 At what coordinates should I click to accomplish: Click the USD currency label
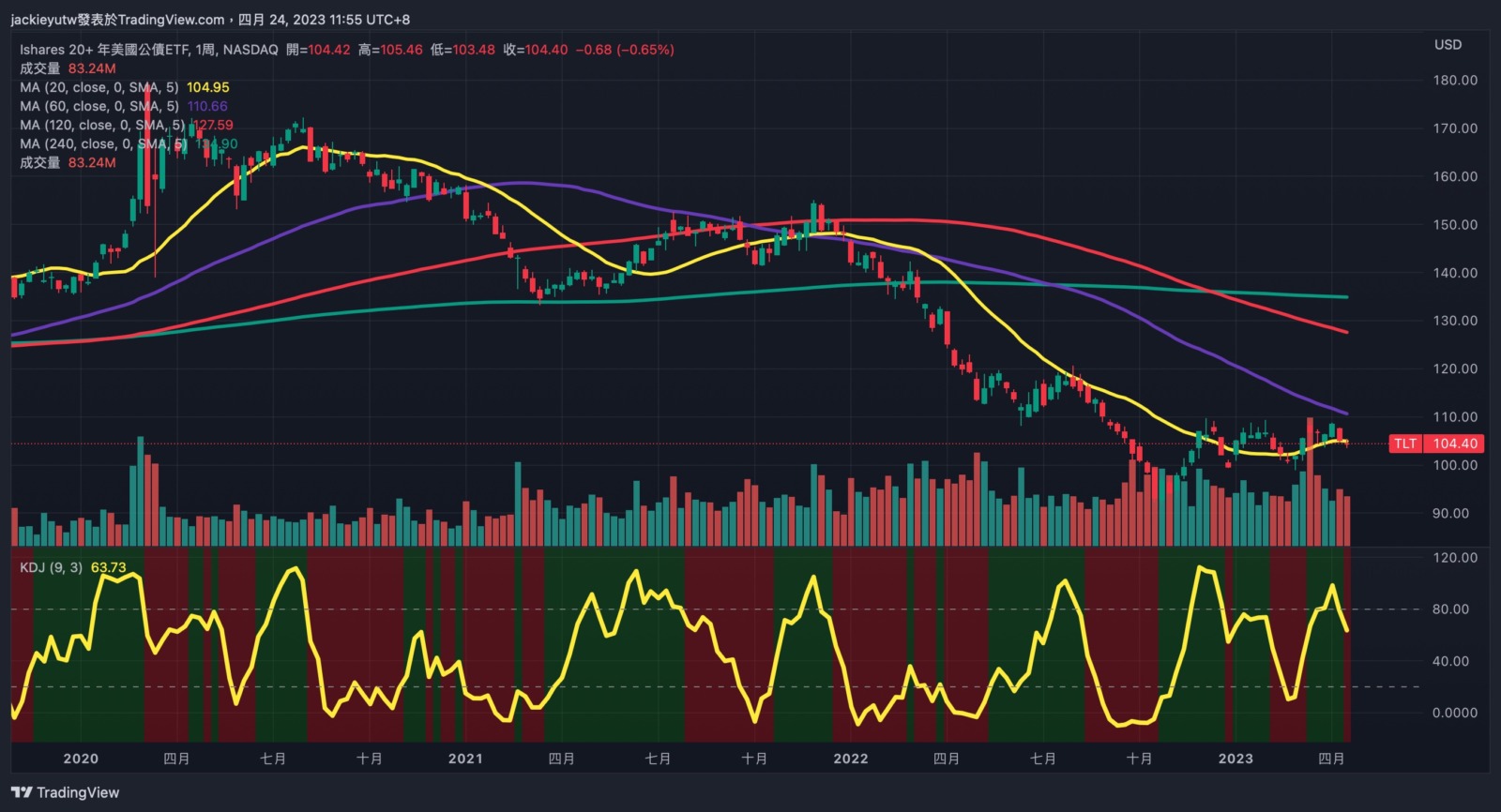(x=1448, y=45)
